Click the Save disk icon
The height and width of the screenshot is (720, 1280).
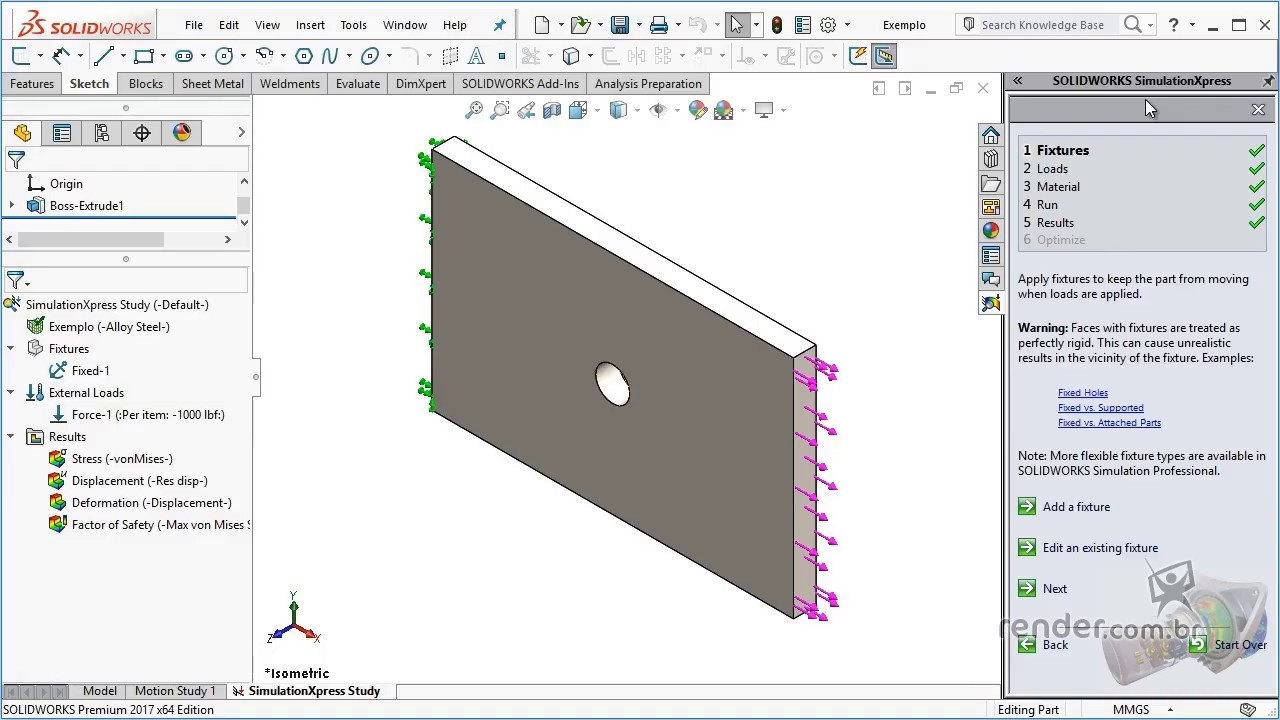point(620,25)
